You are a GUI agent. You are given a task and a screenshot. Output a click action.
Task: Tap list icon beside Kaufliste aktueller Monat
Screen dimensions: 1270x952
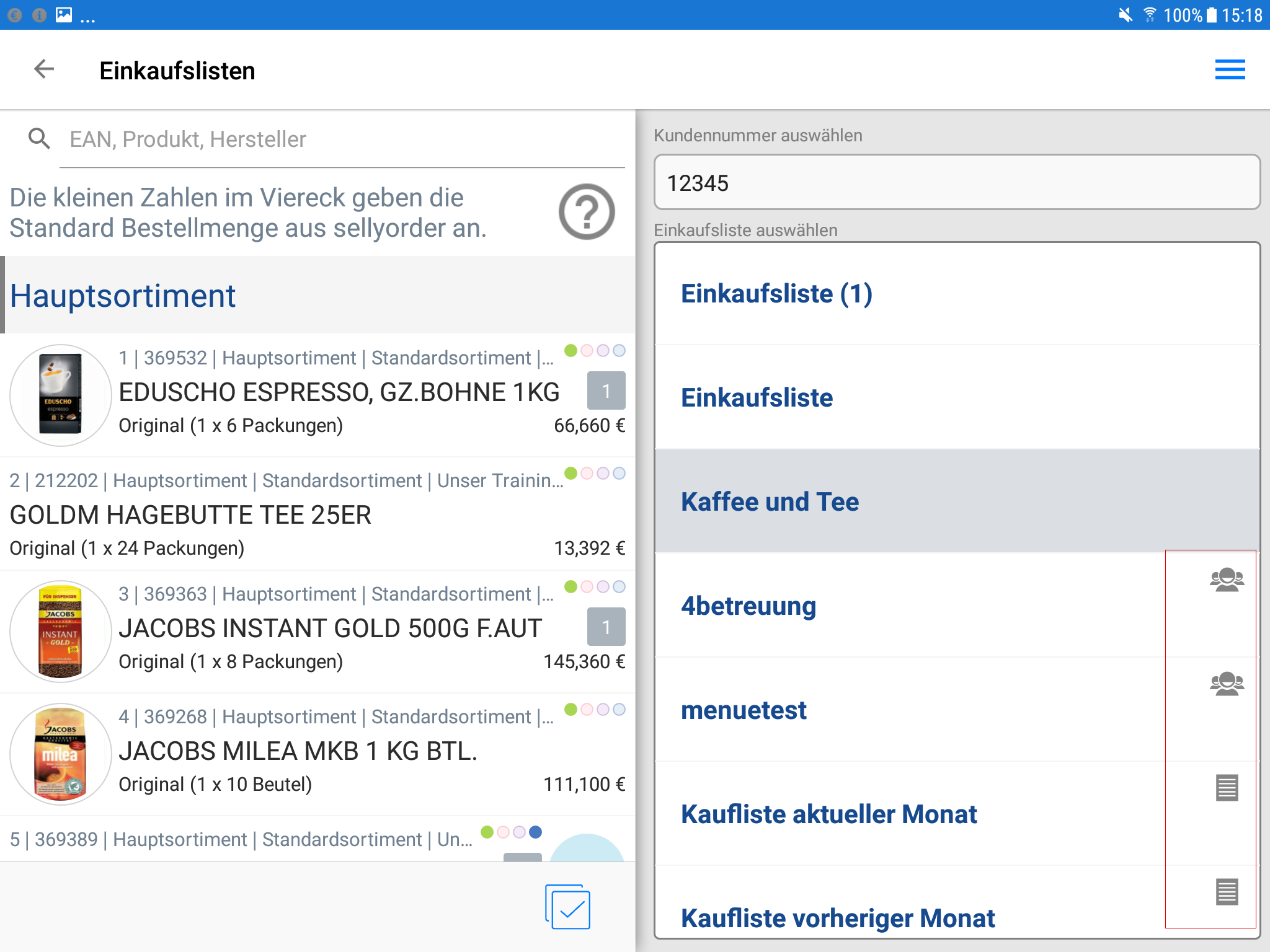point(1226,788)
